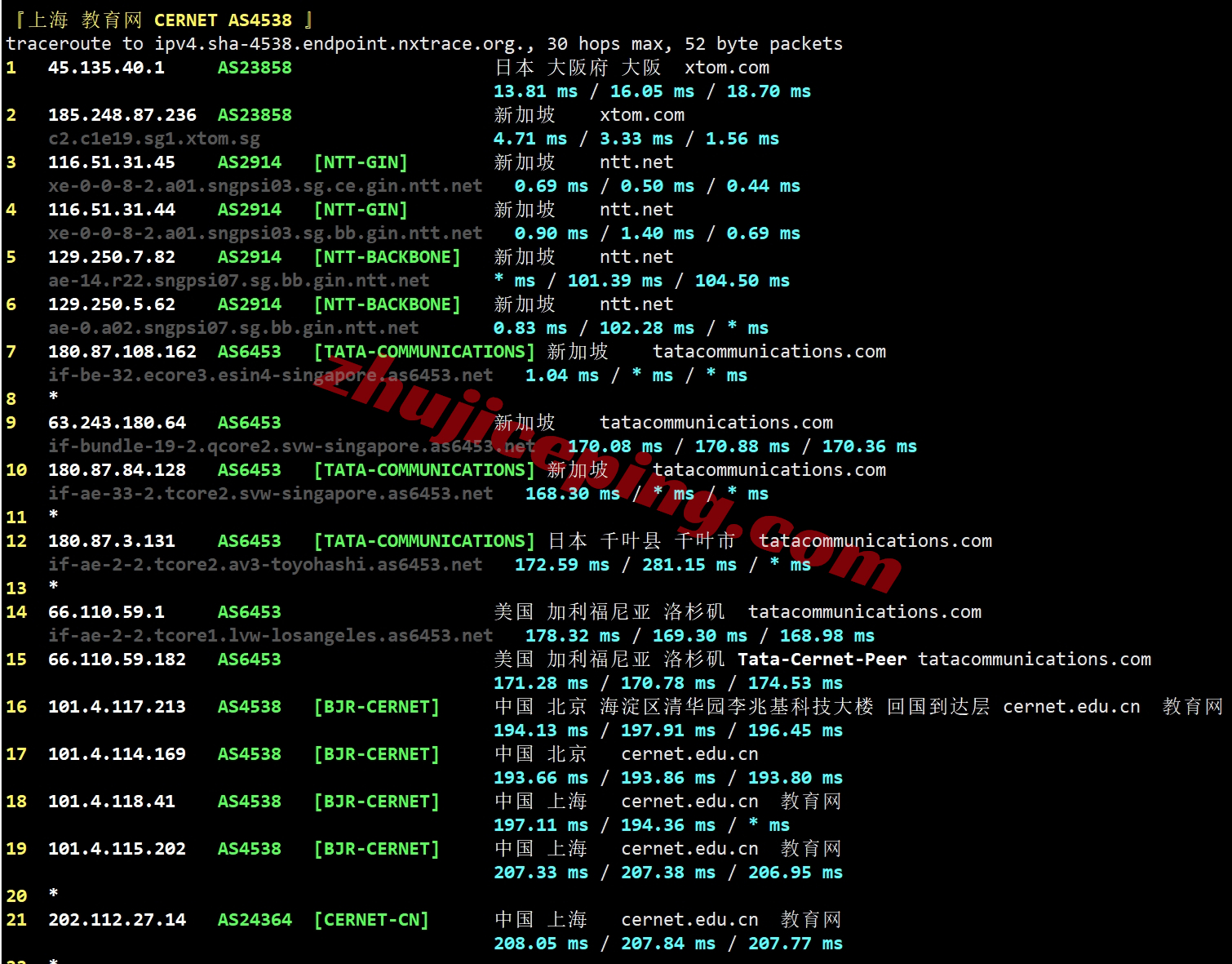
Task: Click latency value 171.28 ms on hop 15
Action: [541, 682]
